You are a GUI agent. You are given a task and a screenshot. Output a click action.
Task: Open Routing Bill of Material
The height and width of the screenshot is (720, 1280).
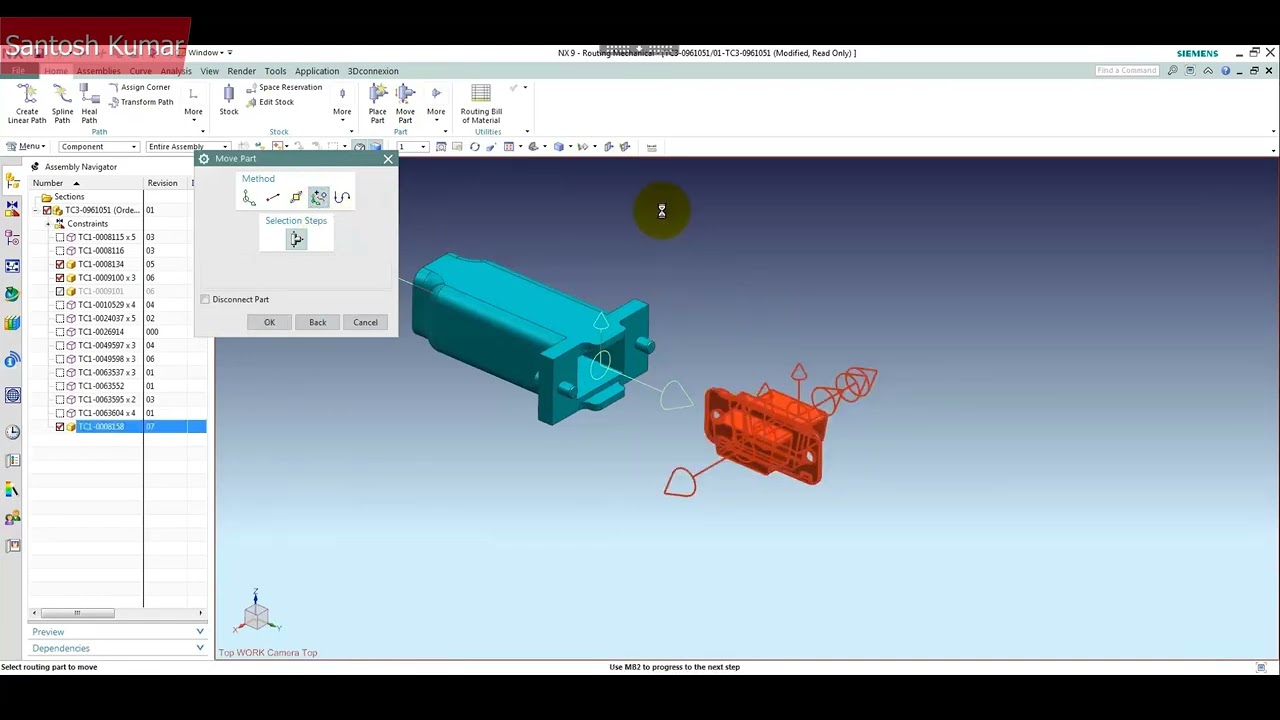click(481, 104)
